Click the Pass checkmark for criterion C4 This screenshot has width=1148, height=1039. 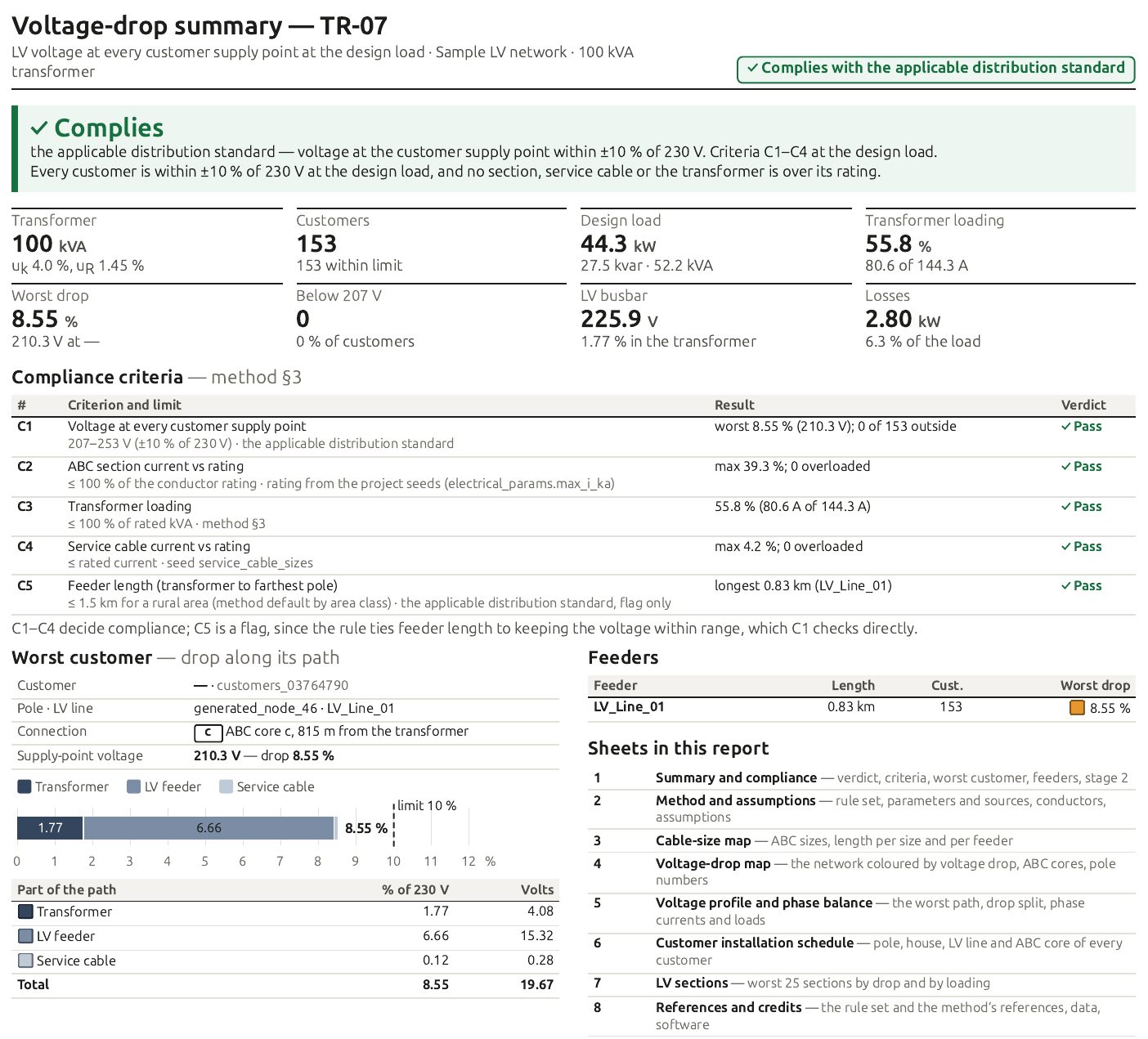(1066, 547)
